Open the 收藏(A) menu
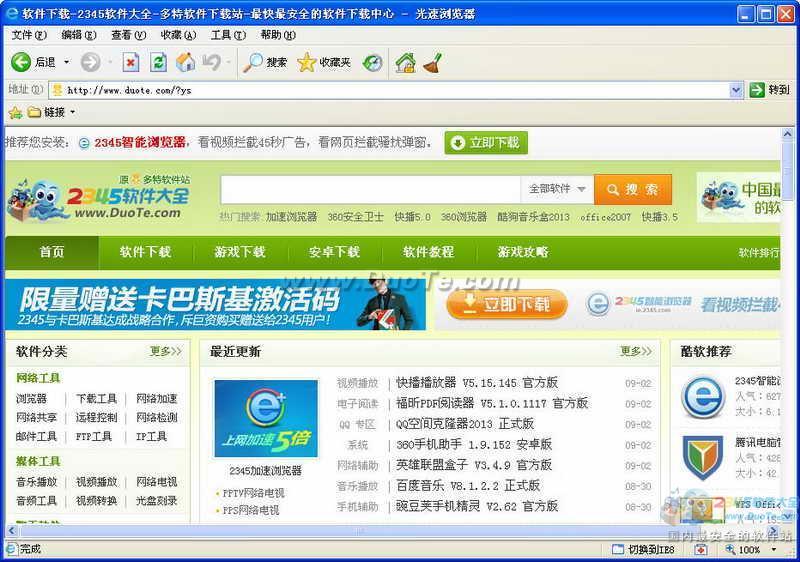 coord(178,35)
